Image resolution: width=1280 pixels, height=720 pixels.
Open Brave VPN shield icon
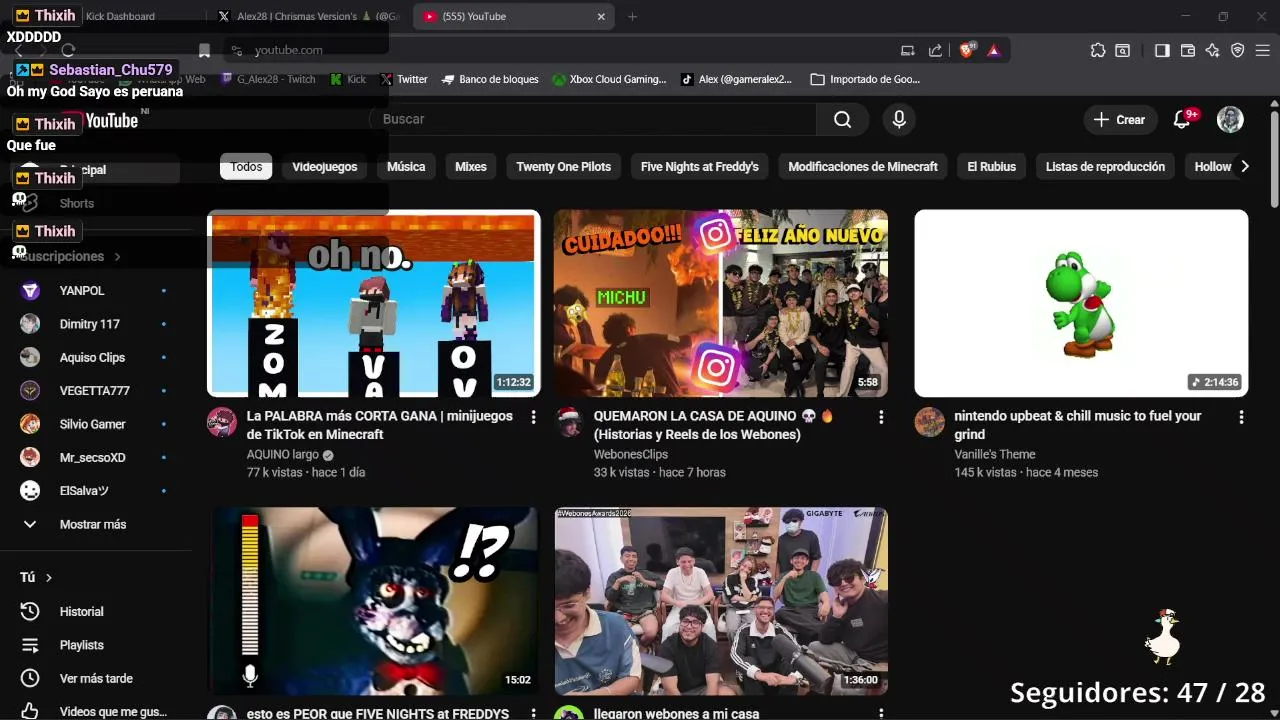coord(1238,50)
